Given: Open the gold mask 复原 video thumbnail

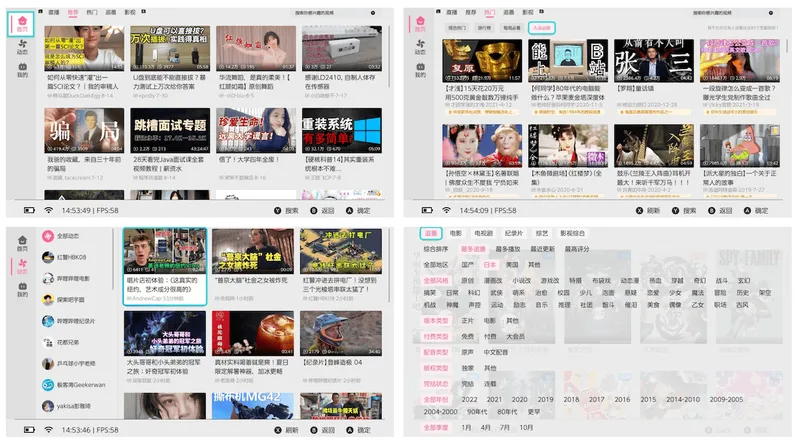Looking at the screenshot, I should [482, 60].
